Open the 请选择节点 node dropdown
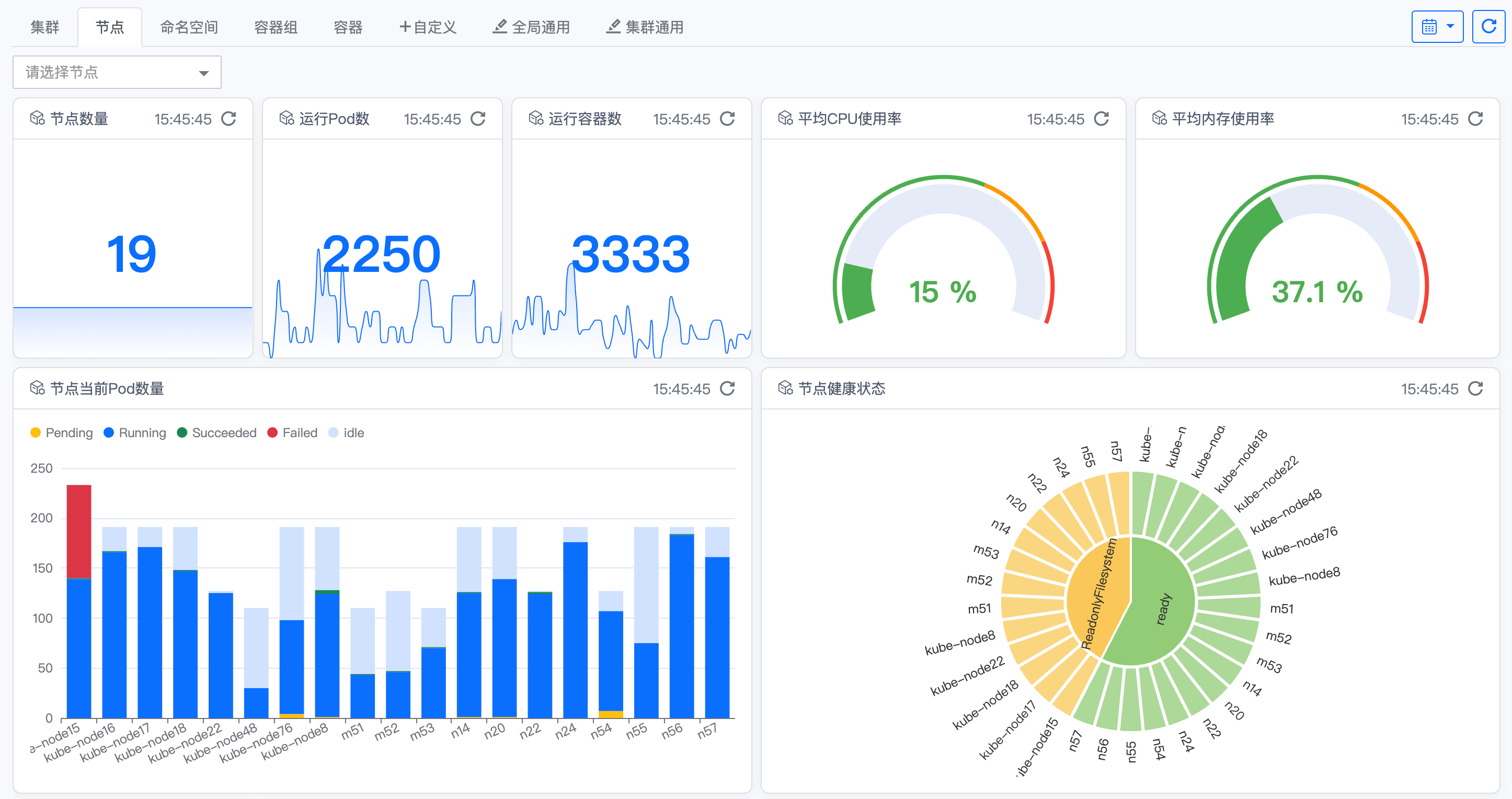This screenshot has height=799, width=1512. 117,73
